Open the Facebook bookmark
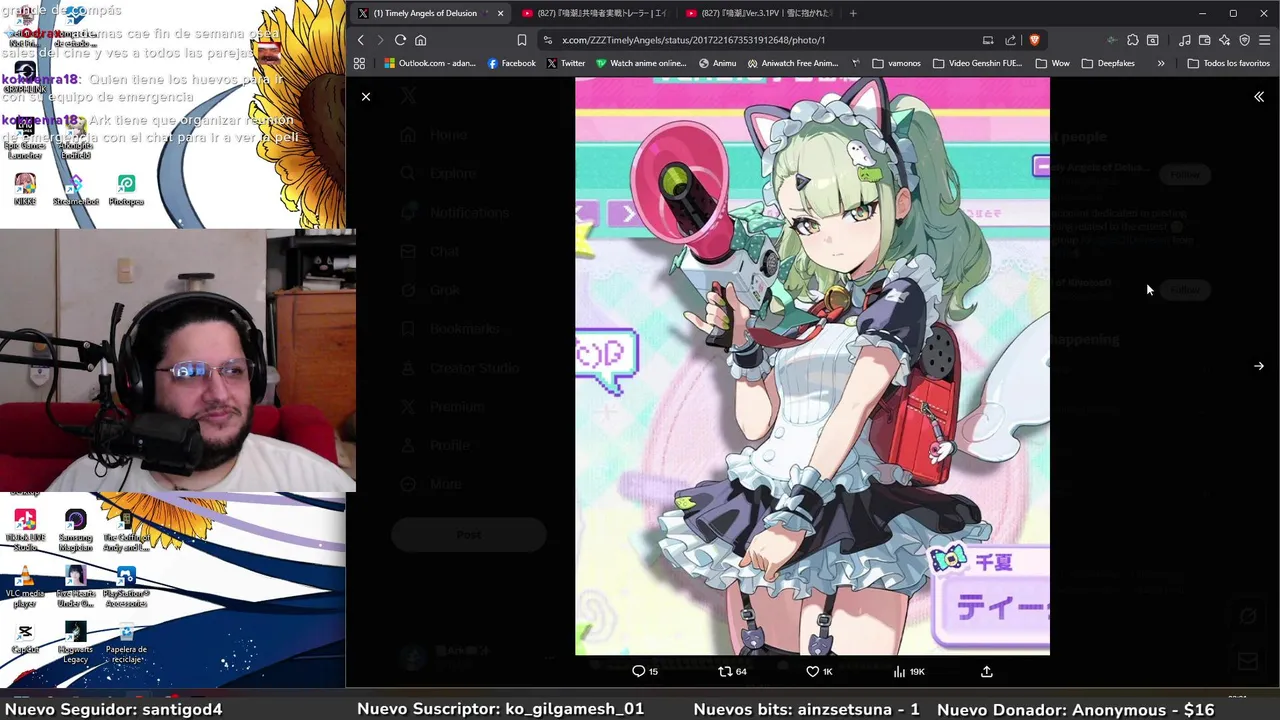 pyautogui.click(x=511, y=63)
